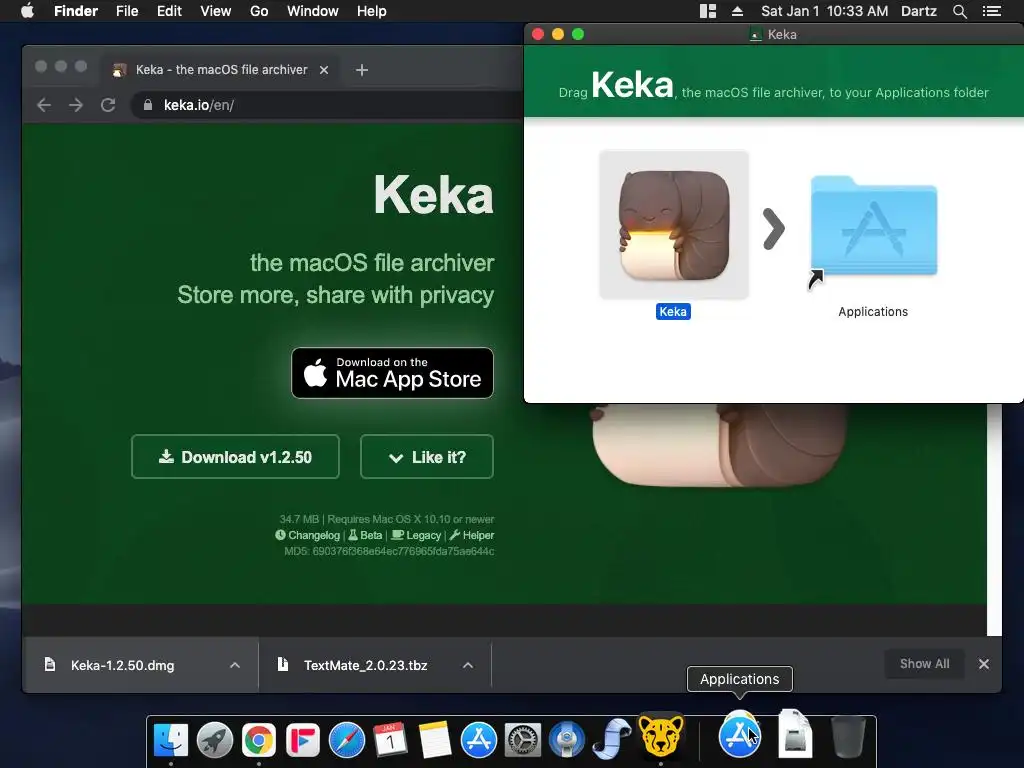Expand options for TextMate_2.0.23.tbz download
The height and width of the screenshot is (768, 1024).
468,665
